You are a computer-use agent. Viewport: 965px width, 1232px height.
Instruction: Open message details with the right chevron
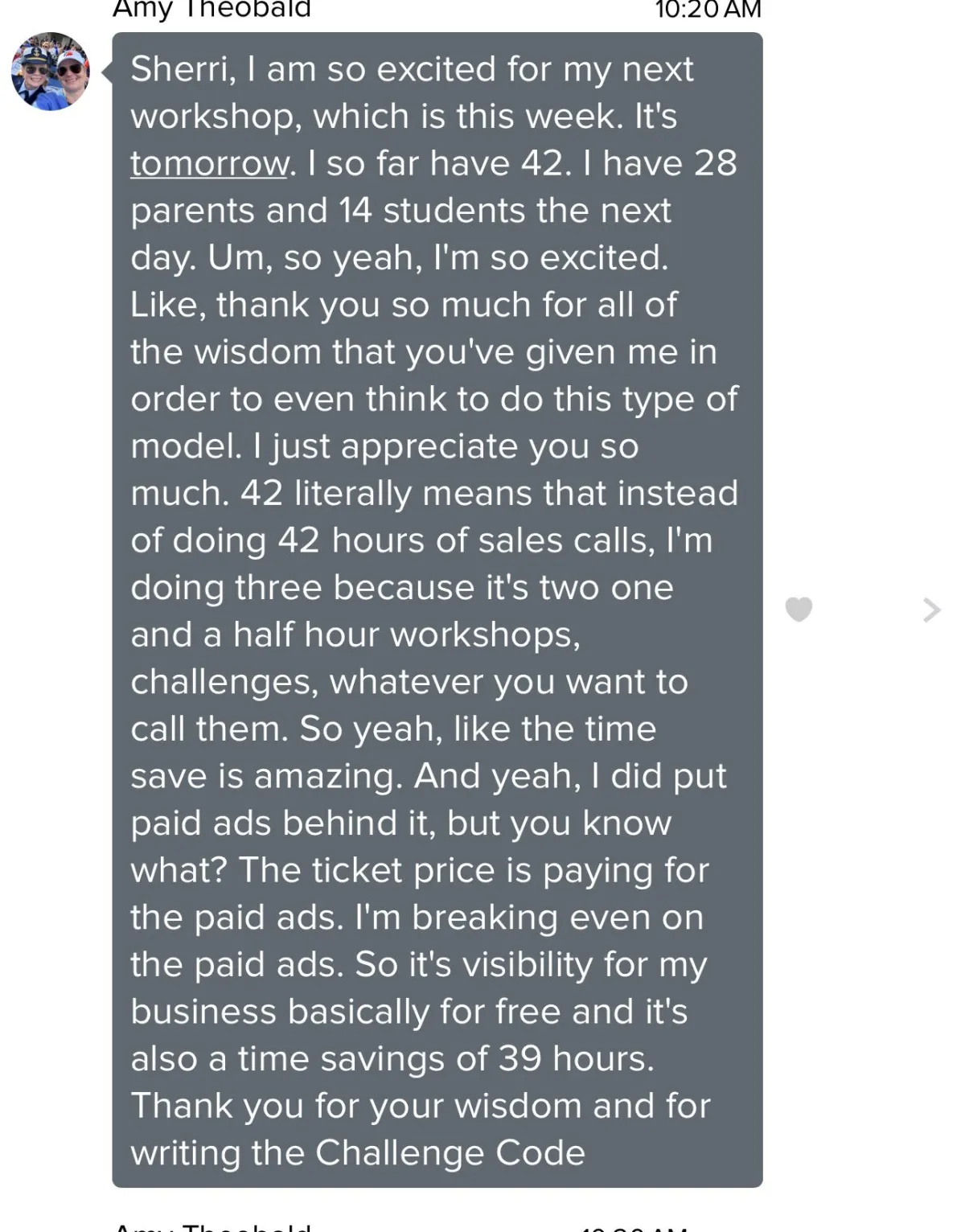(931, 610)
